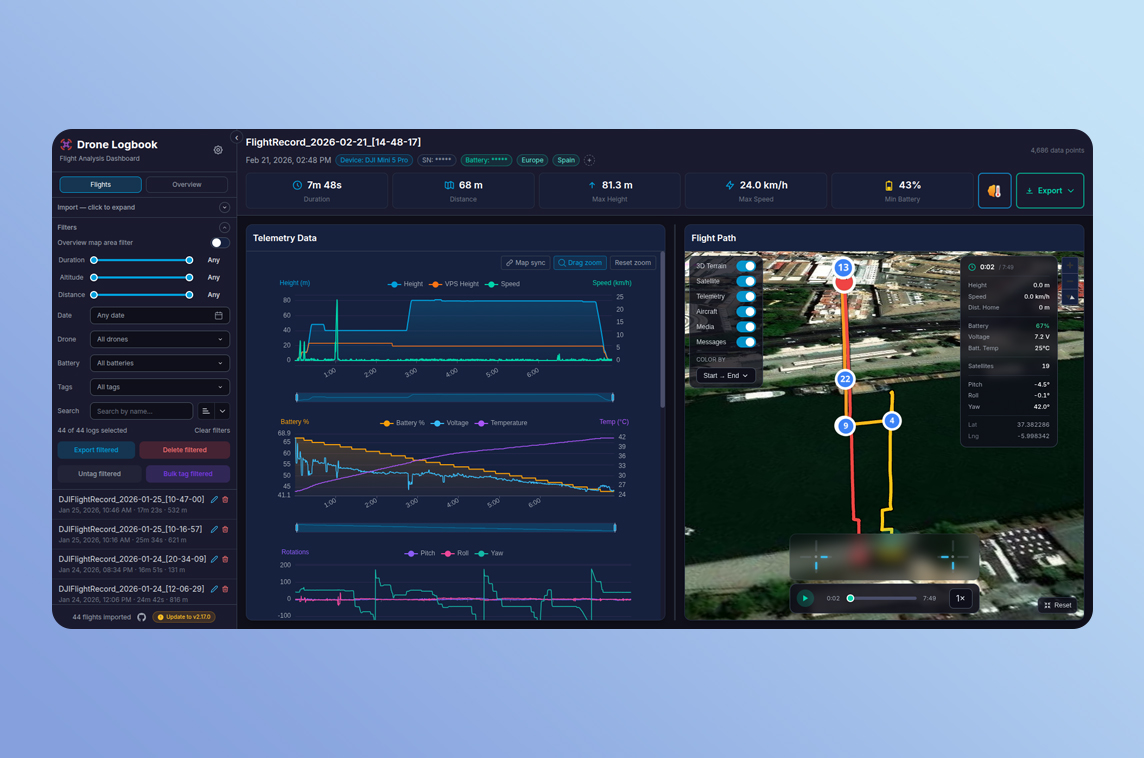
Task: Switch to the Overview tab
Action: (x=186, y=185)
